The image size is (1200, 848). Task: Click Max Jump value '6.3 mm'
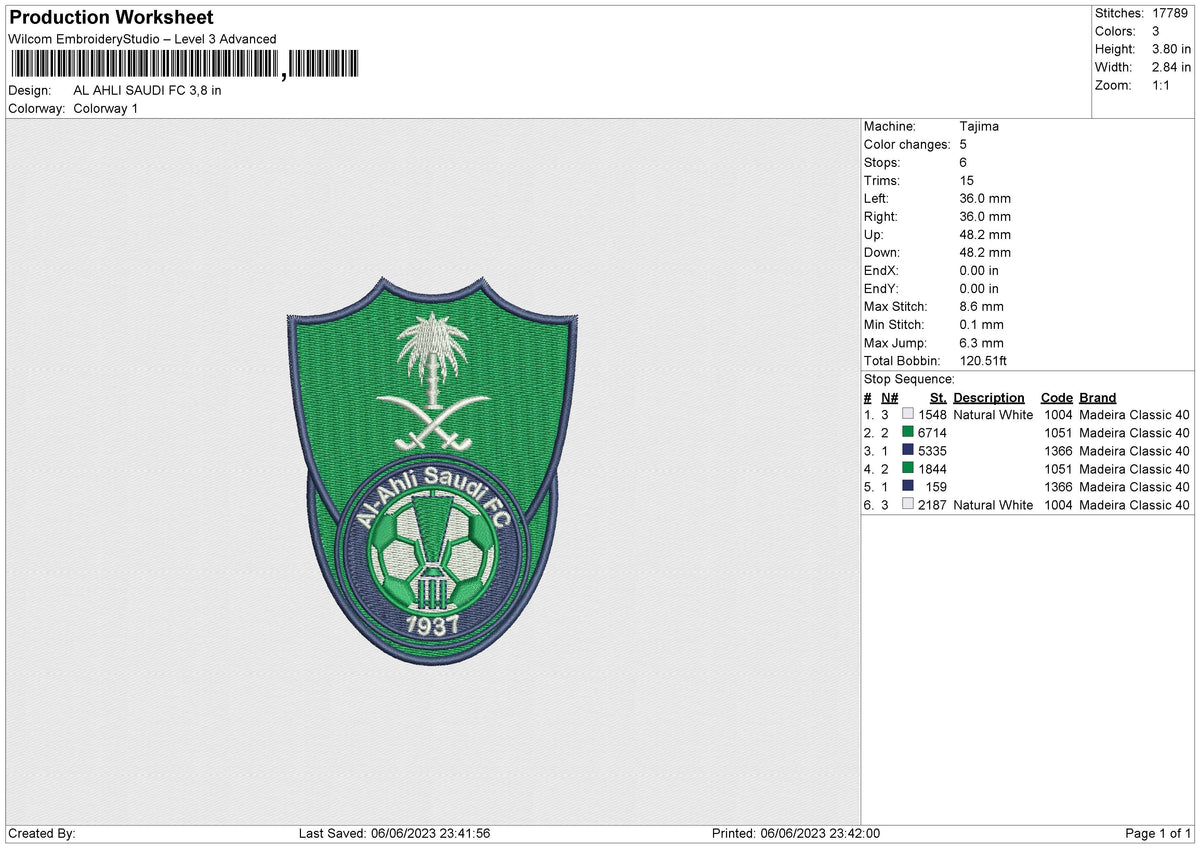click(x=981, y=342)
